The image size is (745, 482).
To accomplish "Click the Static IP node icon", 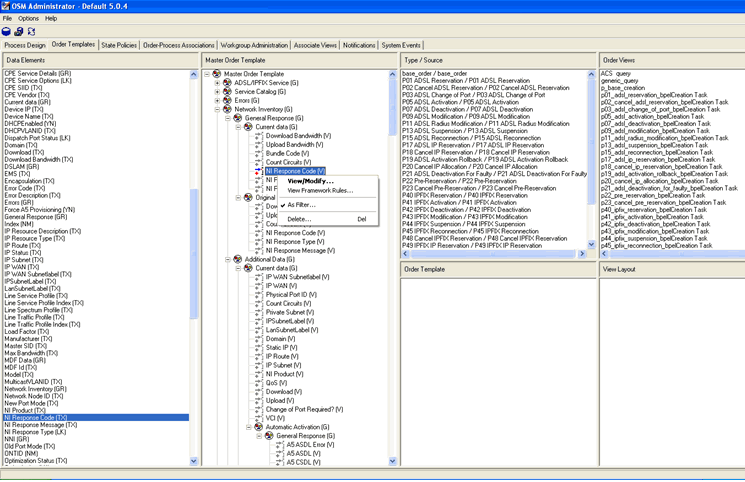I will click(258, 347).
